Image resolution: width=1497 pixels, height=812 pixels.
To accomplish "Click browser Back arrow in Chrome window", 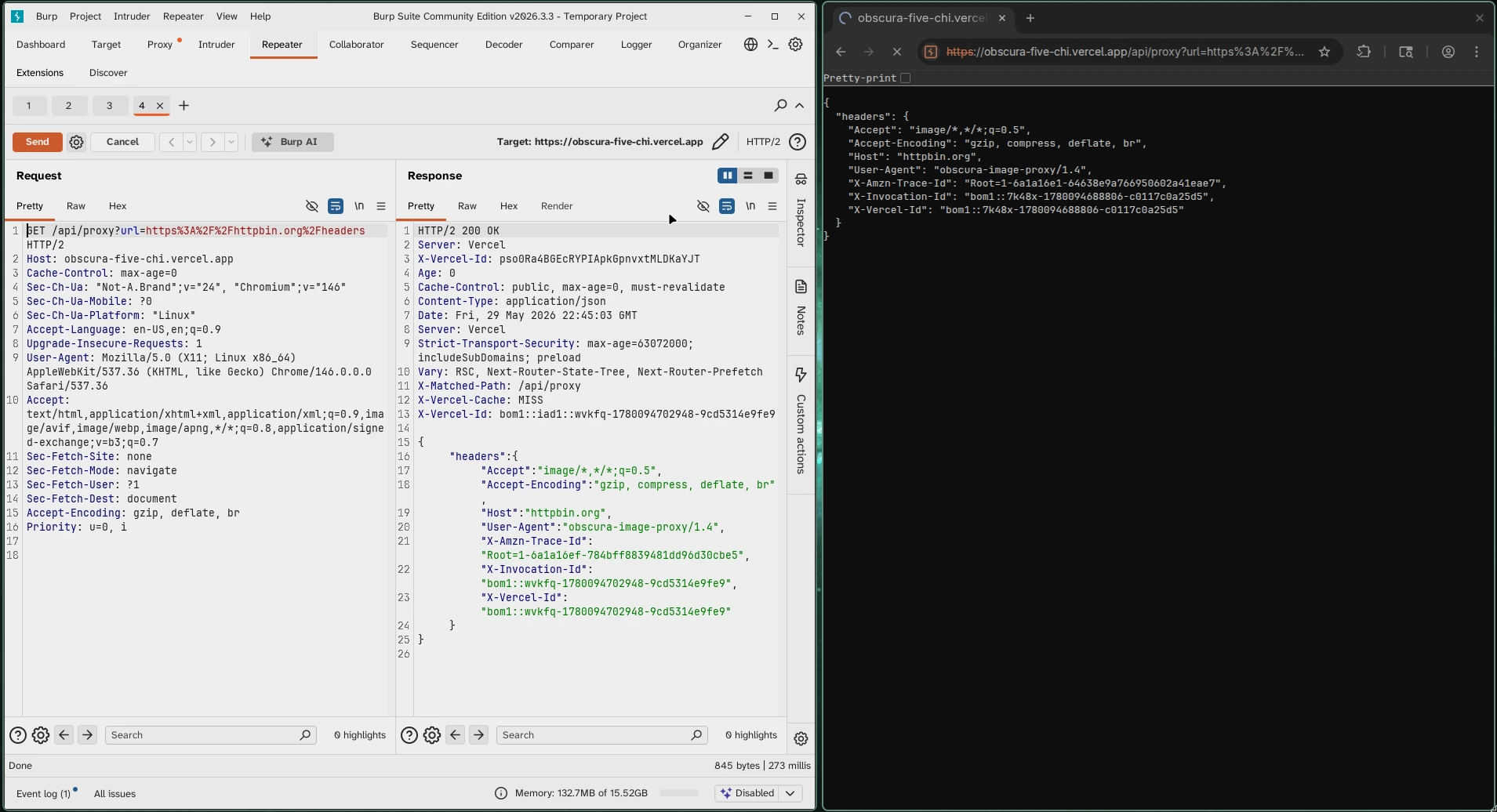I will click(841, 52).
